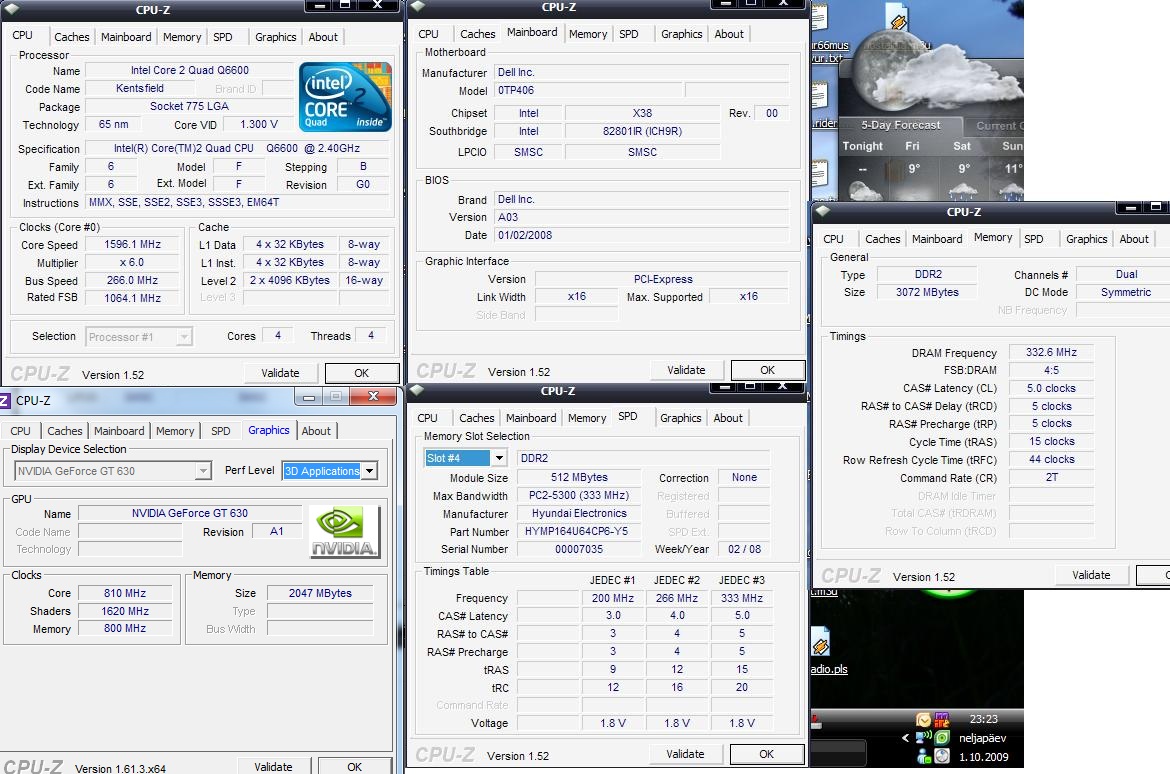Click the GPU Shaders 1620 MHz value
This screenshot has height=774, width=1170.
(125, 611)
